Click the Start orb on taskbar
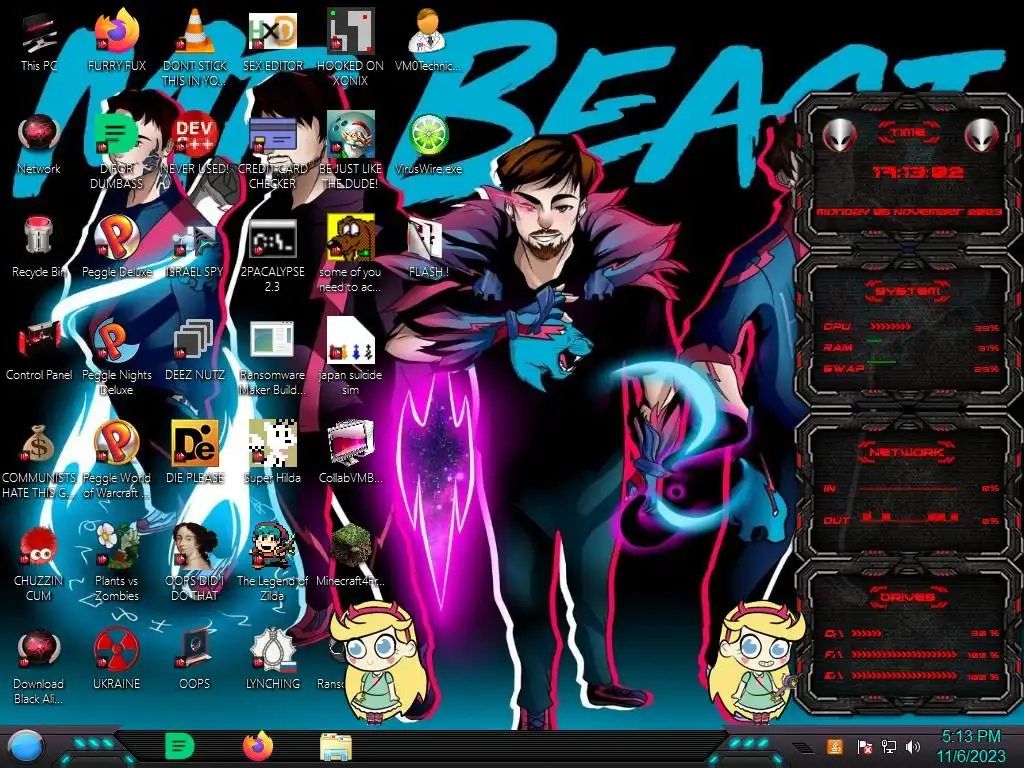1024x768 pixels. click(x=26, y=748)
